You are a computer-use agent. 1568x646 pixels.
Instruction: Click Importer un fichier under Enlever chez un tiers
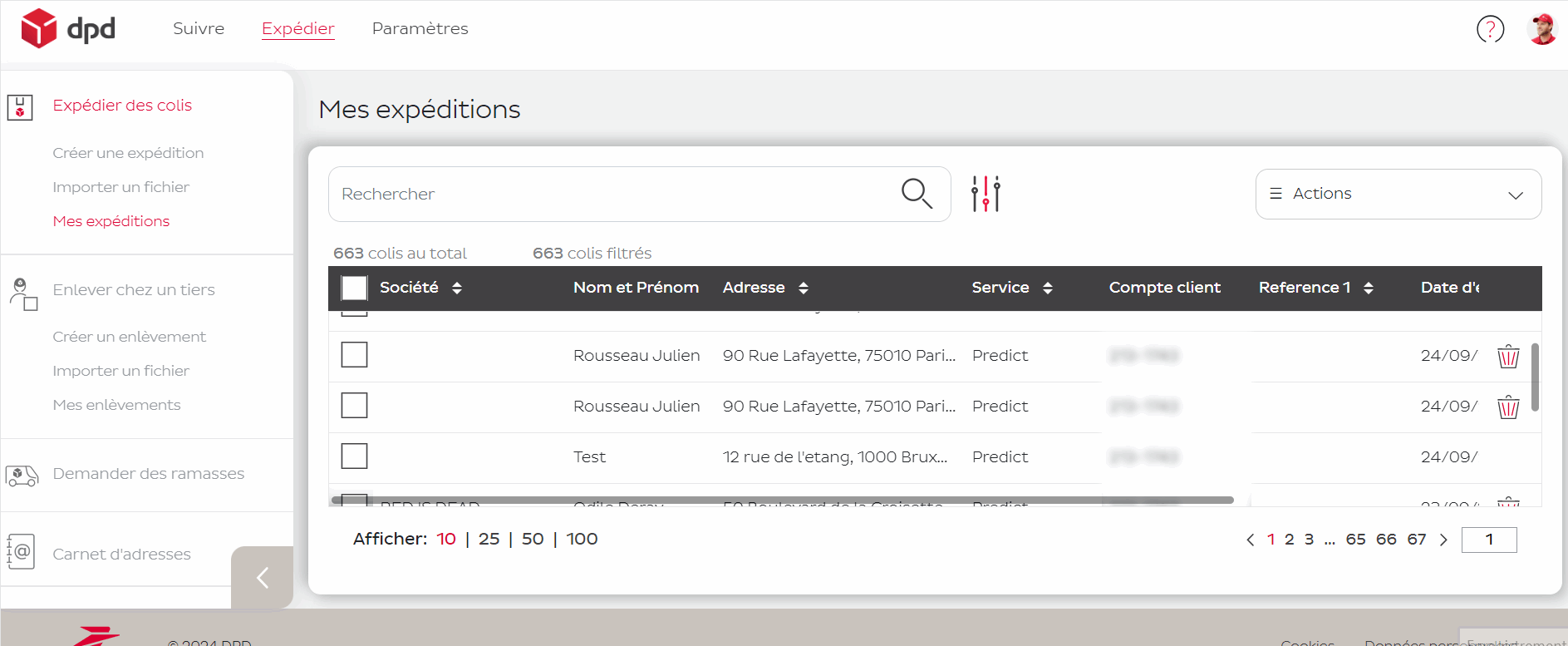(121, 371)
